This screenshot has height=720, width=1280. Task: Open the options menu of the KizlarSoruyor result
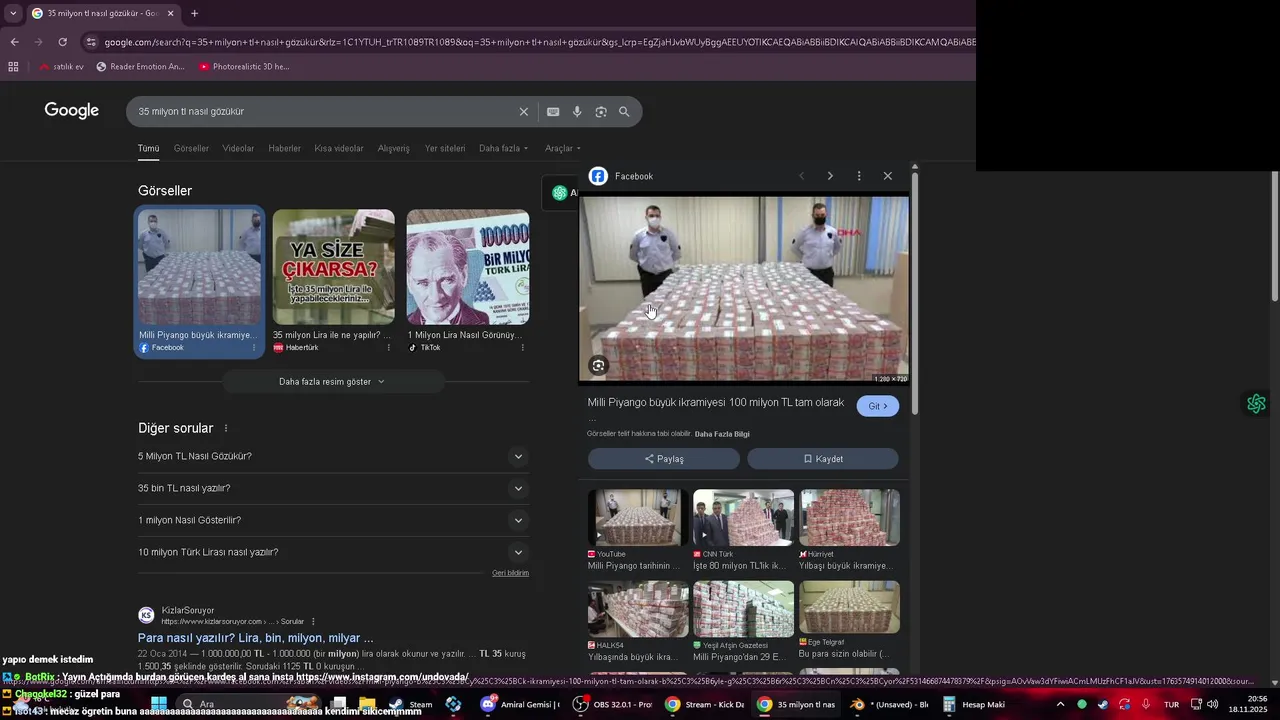[313, 621]
